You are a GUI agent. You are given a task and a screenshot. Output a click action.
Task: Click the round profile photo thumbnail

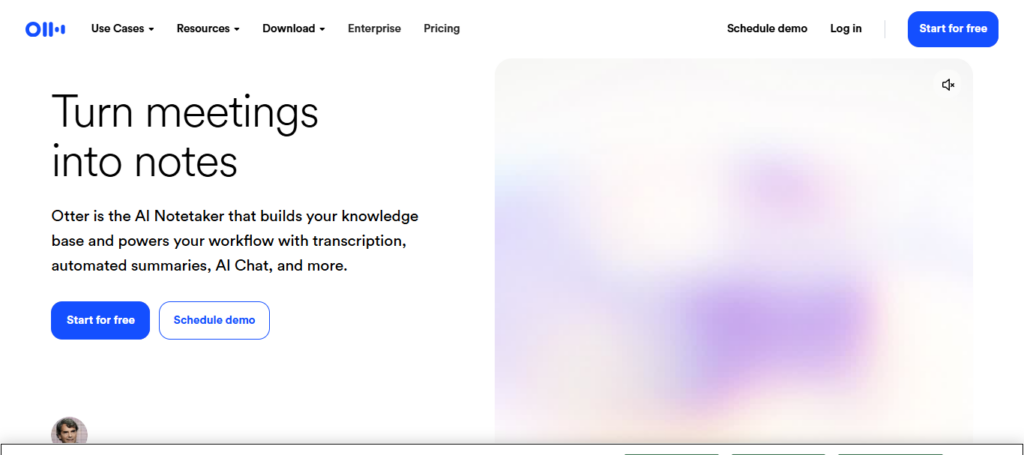coord(69,431)
